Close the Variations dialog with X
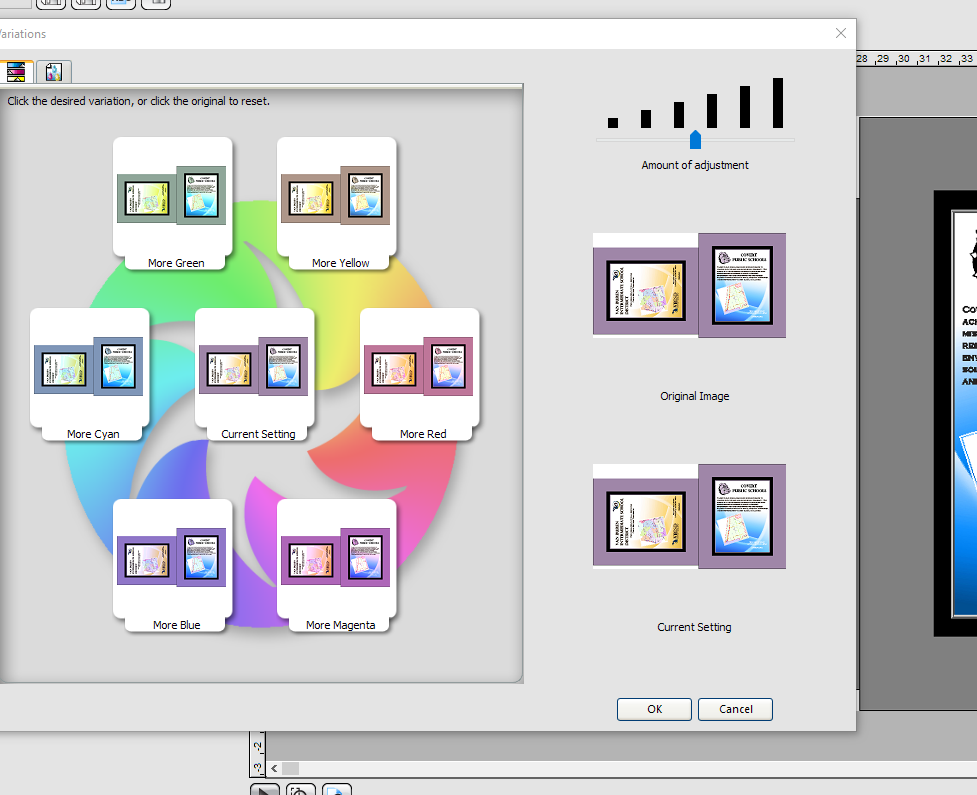 point(841,33)
